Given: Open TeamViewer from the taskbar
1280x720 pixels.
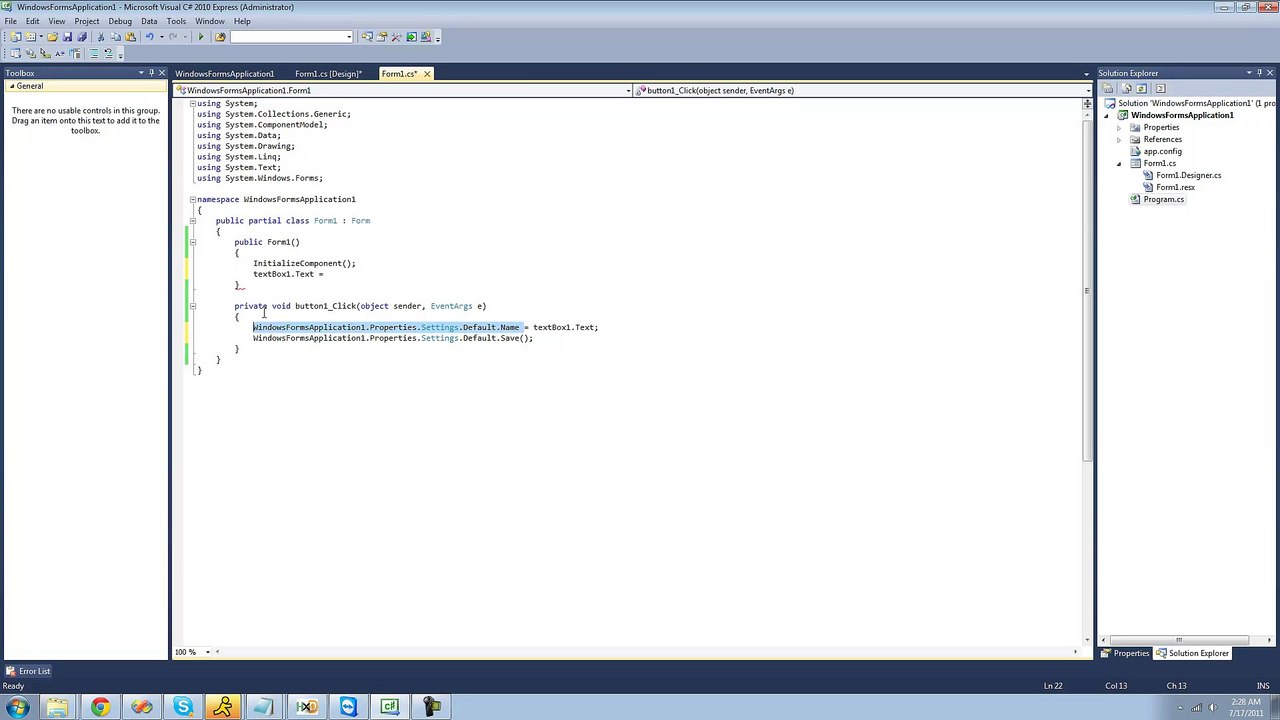Looking at the screenshot, I should click(348, 708).
